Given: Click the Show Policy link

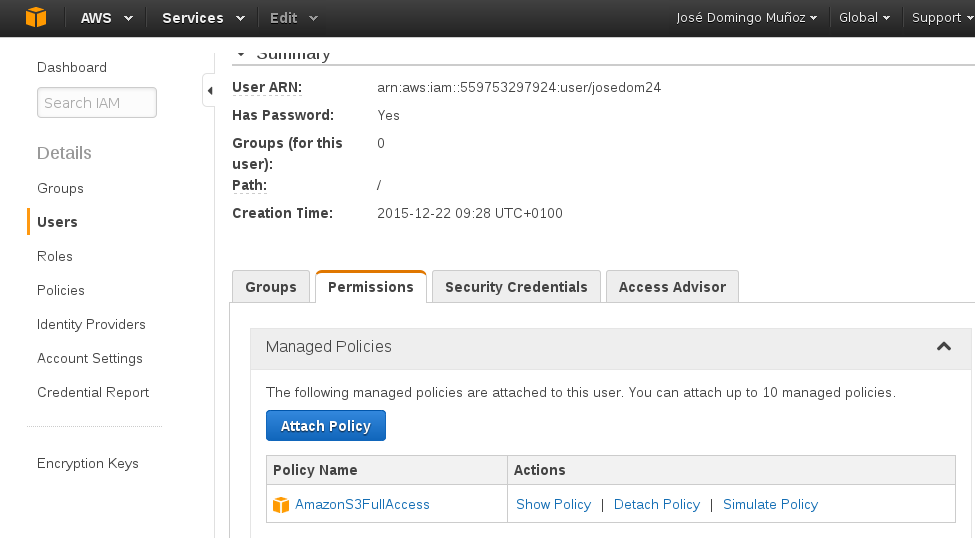Looking at the screenshot, I should (x=553, y=505).
